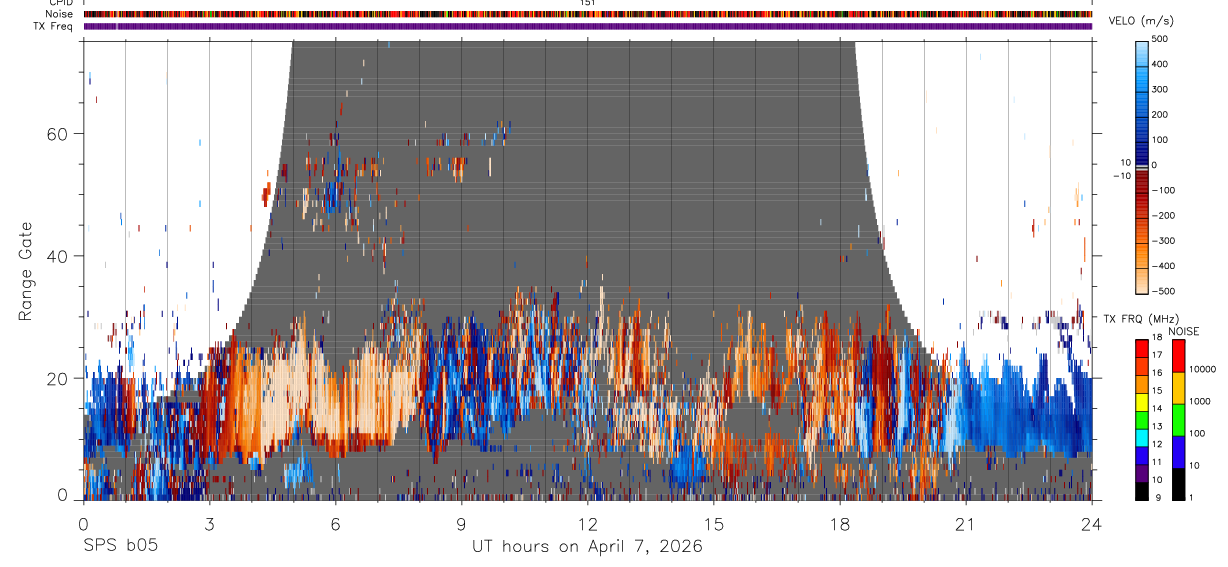Click the '12' UT hour axis label
Image resolution: width=1228 pixels, height=567 pixels.
point(588,523)
